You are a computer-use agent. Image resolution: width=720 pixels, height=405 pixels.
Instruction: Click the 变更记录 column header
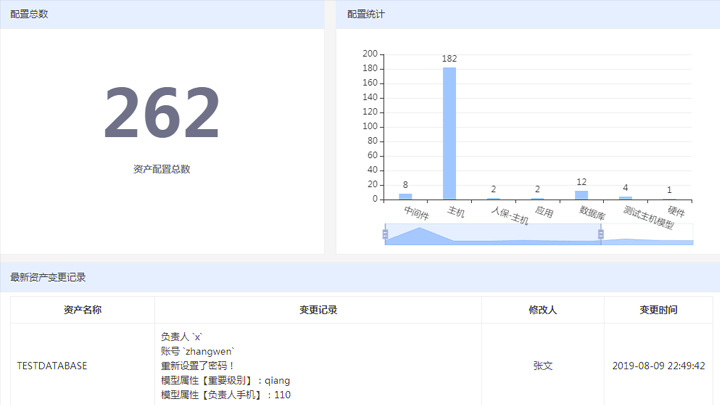point(318,310)
